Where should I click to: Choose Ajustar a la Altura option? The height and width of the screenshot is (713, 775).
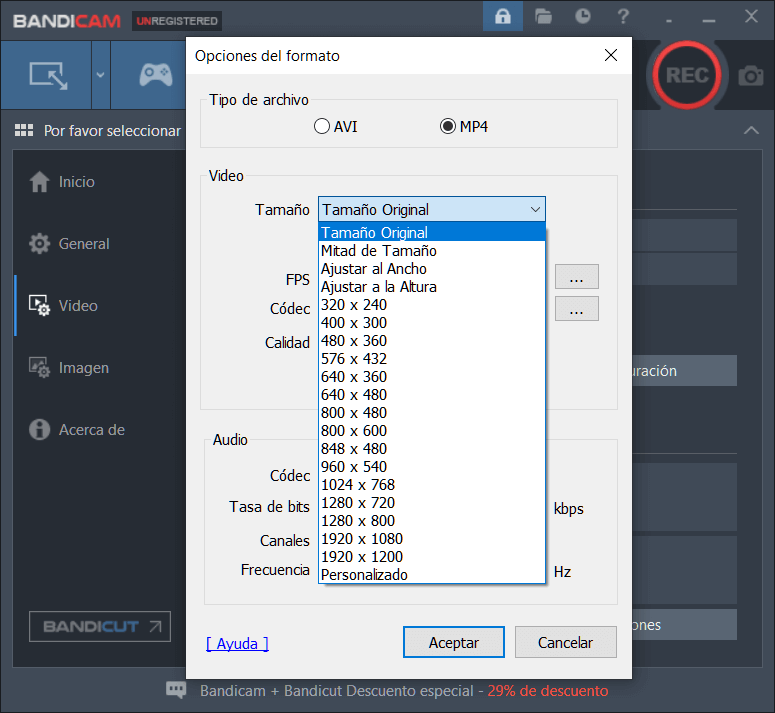coord(432,287)
